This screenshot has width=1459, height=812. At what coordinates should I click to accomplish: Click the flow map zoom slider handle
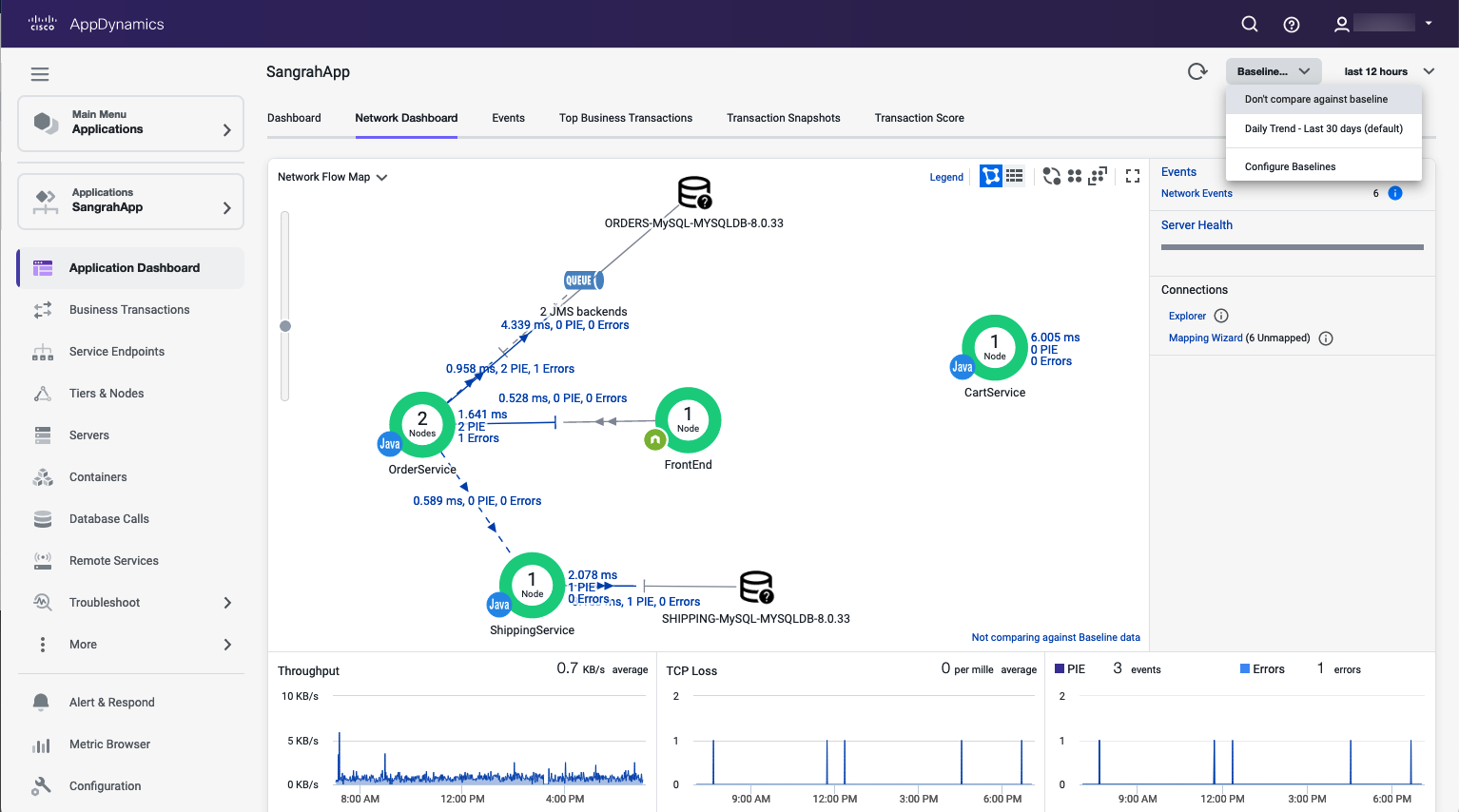(285, 326)
